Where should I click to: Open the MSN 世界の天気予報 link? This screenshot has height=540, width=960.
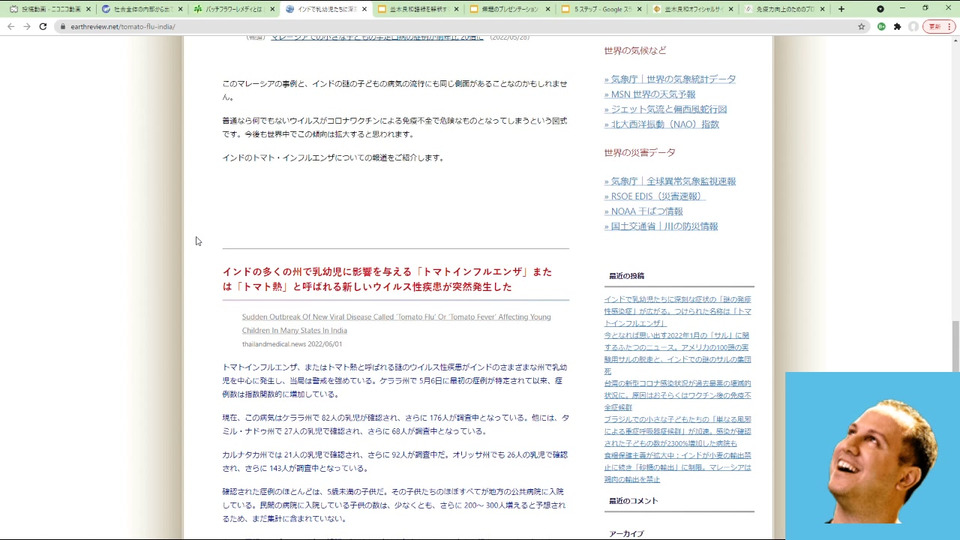pyautogui.click(x=650, y=94)
